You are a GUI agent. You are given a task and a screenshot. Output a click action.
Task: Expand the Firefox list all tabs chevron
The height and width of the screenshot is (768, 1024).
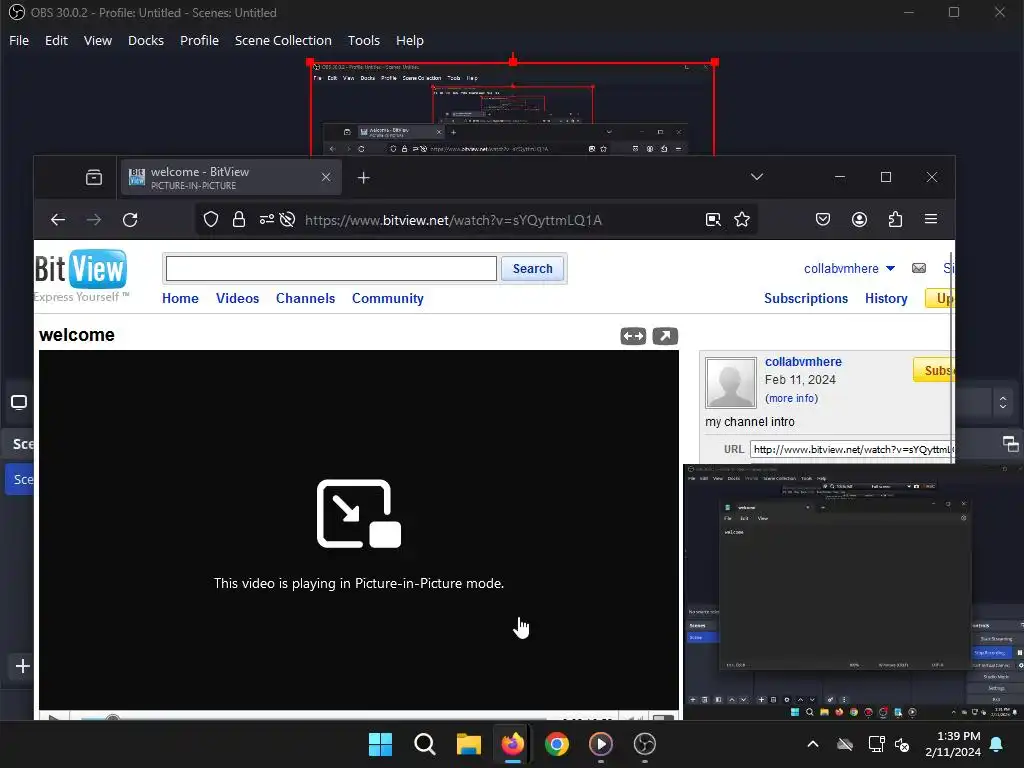[757, 177]
